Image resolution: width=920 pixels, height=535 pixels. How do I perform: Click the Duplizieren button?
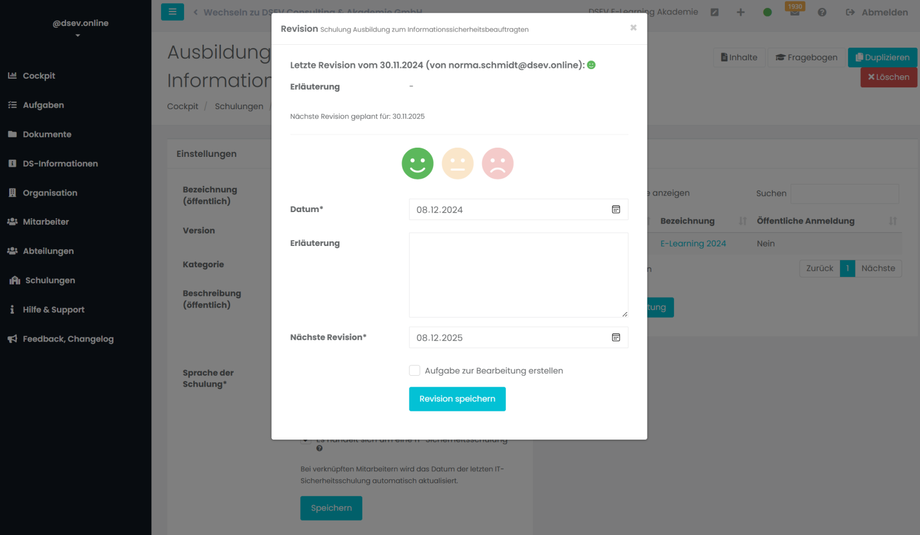882,58
